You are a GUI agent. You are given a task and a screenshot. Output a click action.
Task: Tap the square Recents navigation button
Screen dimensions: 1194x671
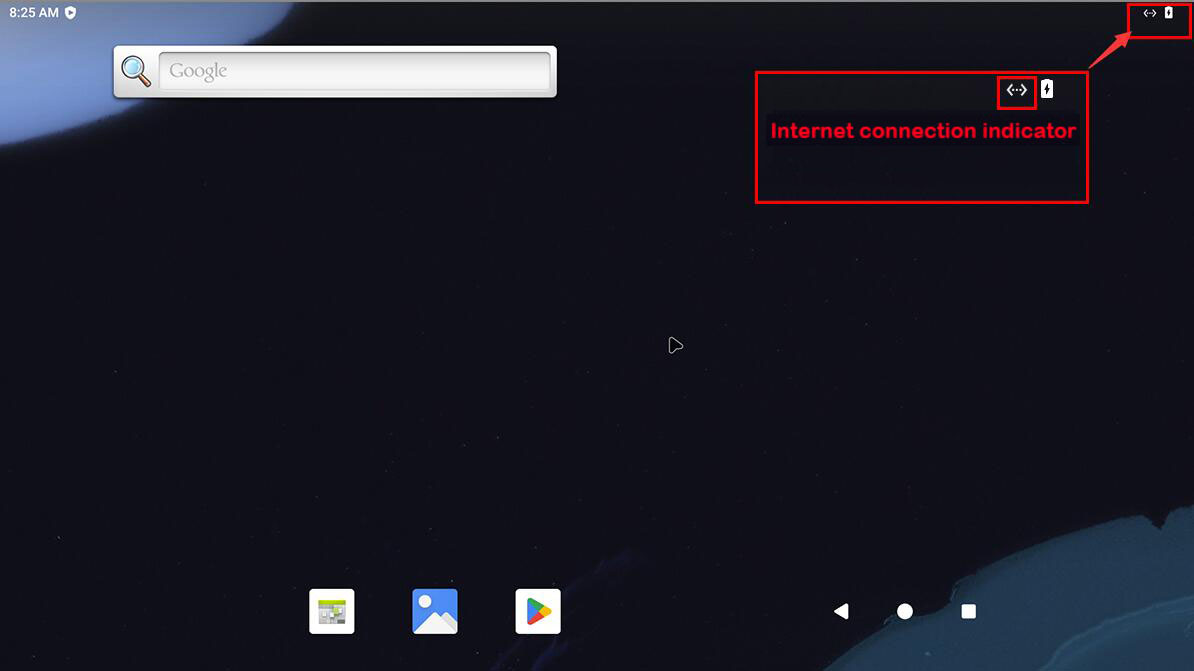click(x=969, y=611)
